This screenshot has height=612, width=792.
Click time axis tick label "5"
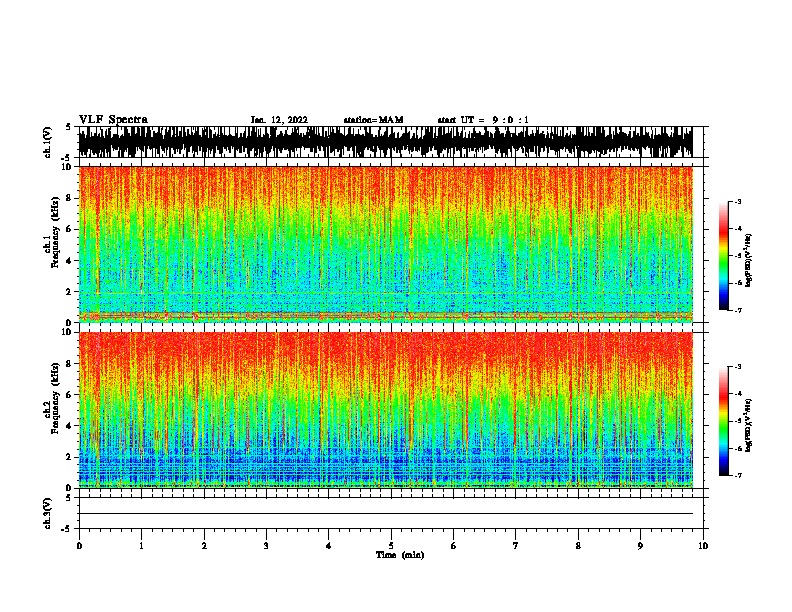tap(391, 546)
